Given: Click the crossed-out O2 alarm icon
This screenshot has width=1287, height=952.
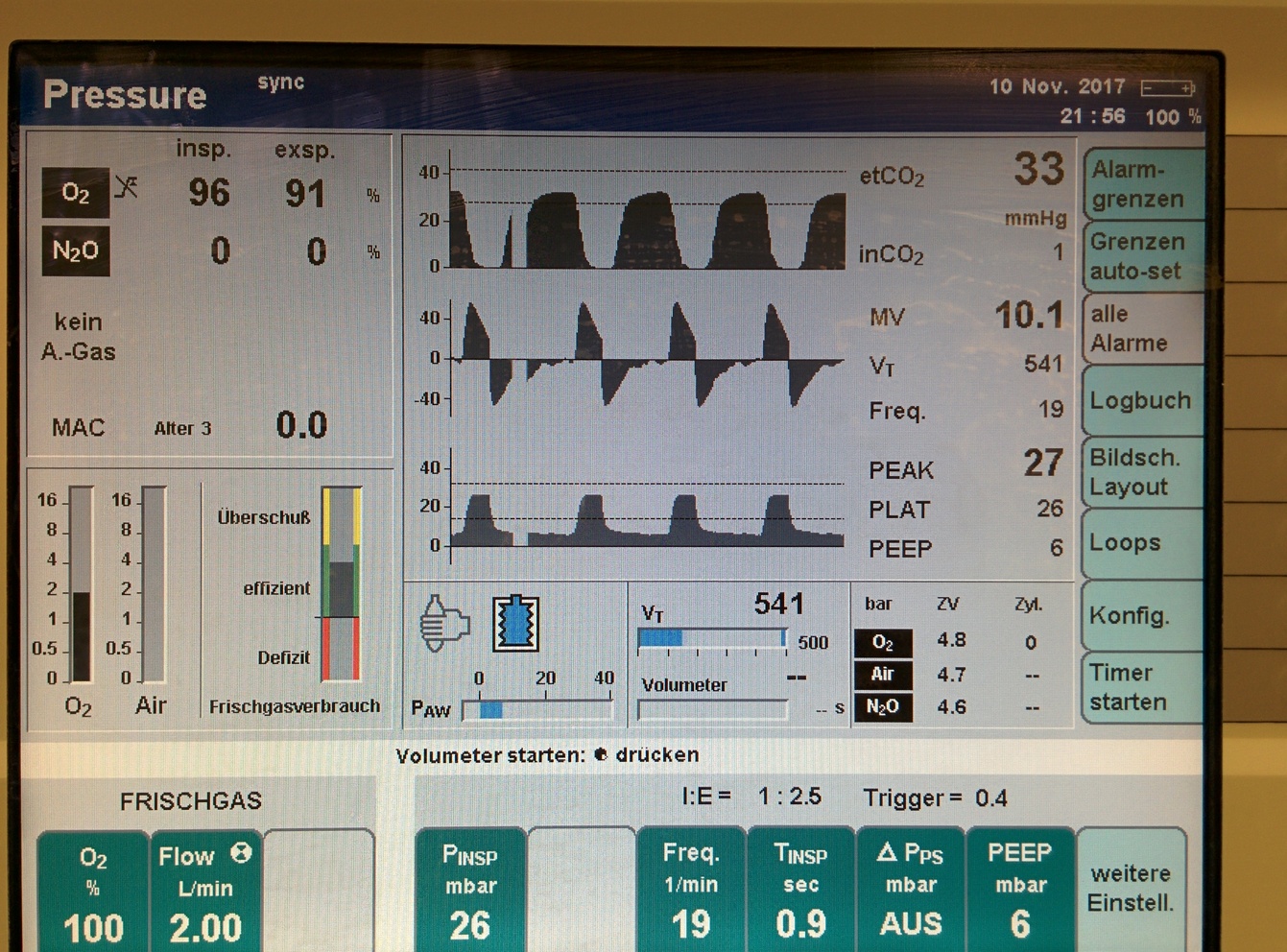Looking at the screenshot, I should pyautogui.click(x=127, y=186).
